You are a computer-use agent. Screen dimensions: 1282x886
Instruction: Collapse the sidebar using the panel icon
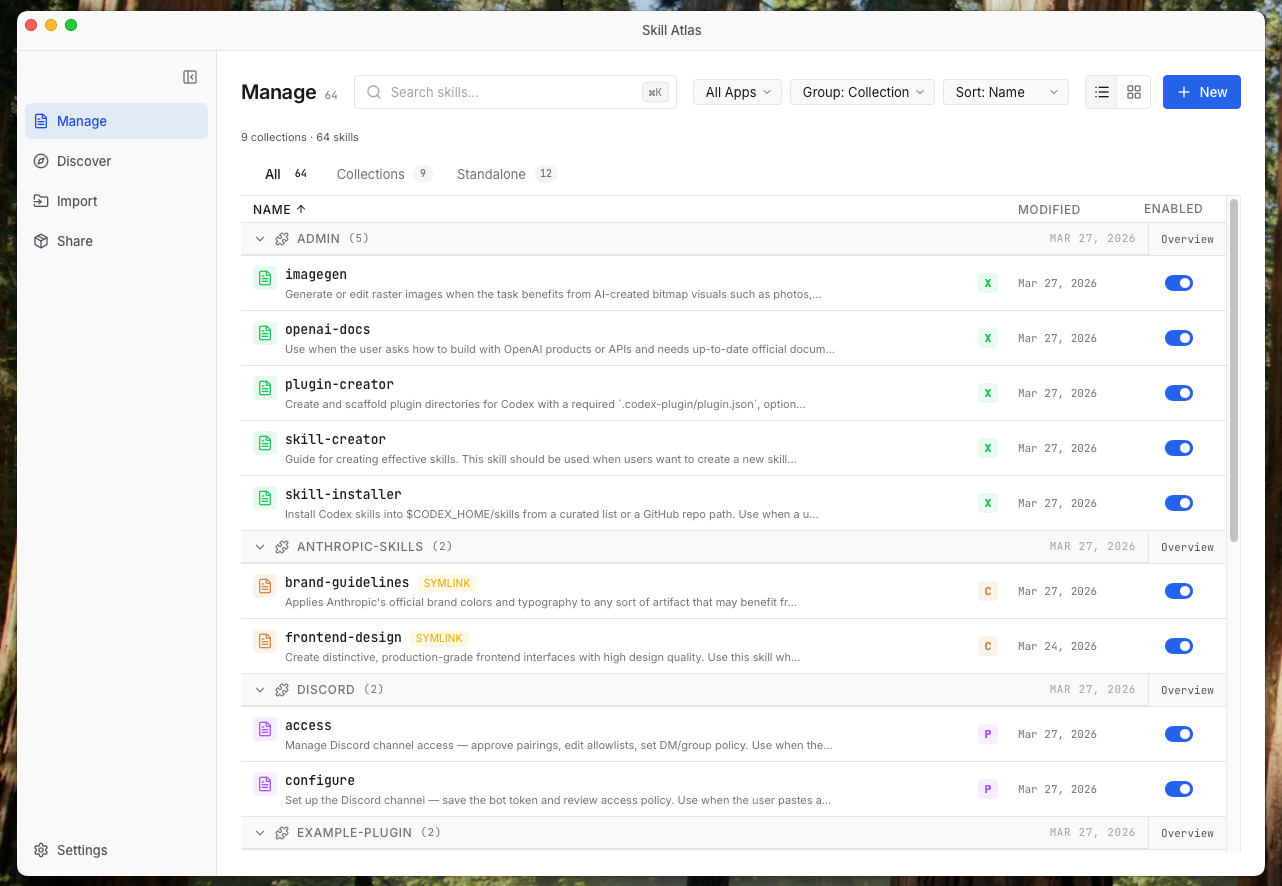tap(189, 77)
